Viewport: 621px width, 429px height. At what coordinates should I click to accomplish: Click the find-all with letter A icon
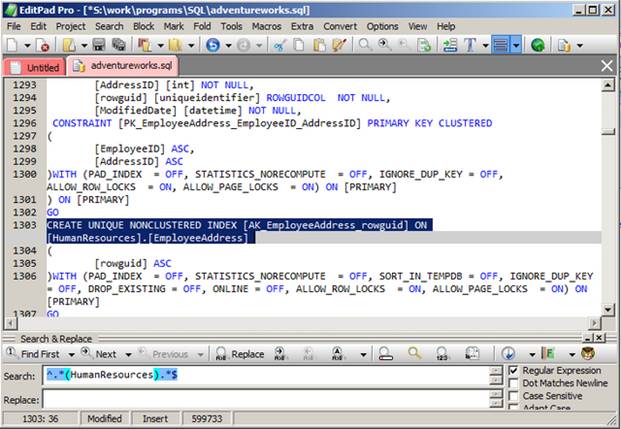337,353
